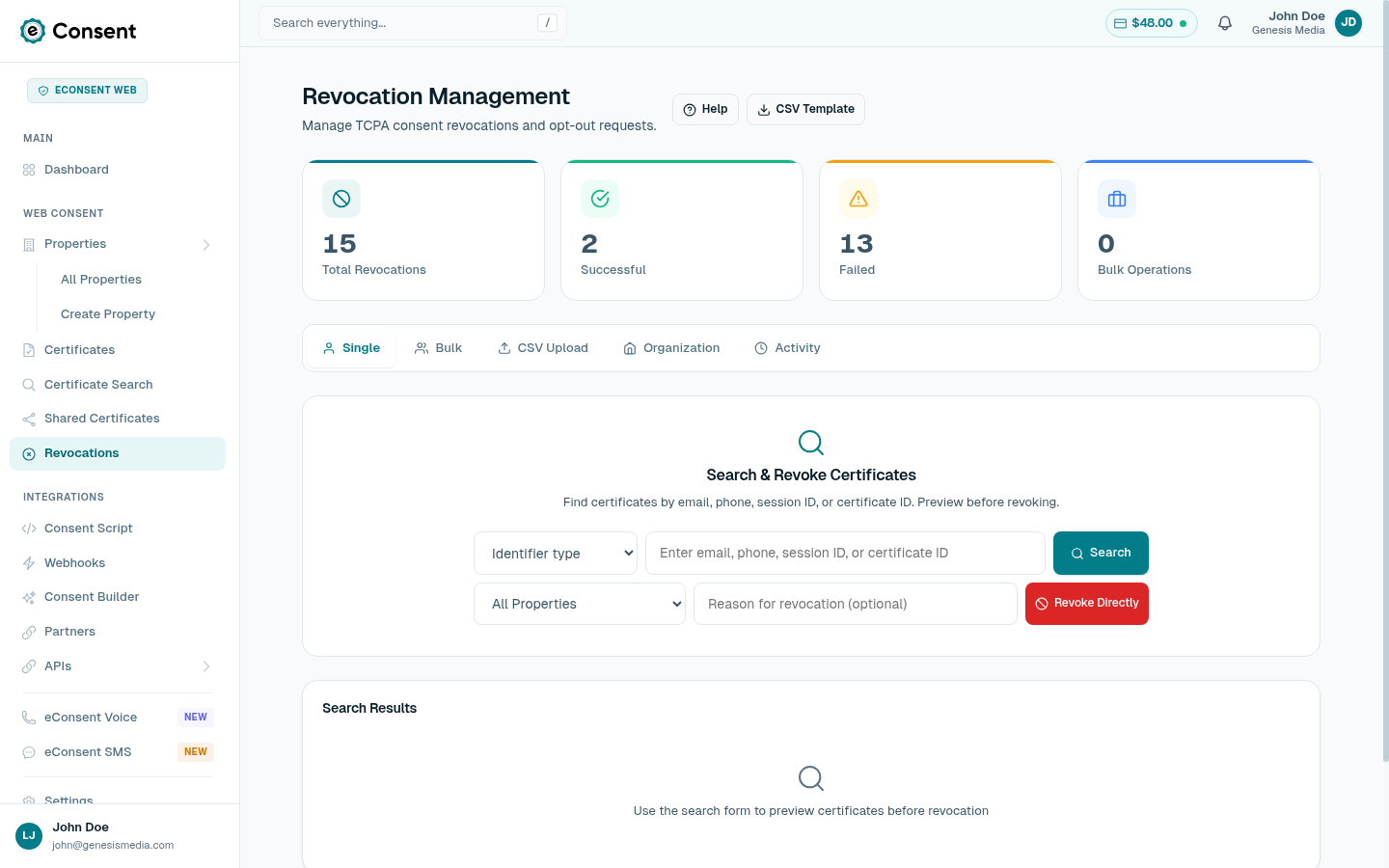Open the partially visible Settings item
This screenshot has width=1389, height=868.
coord(118,799)
